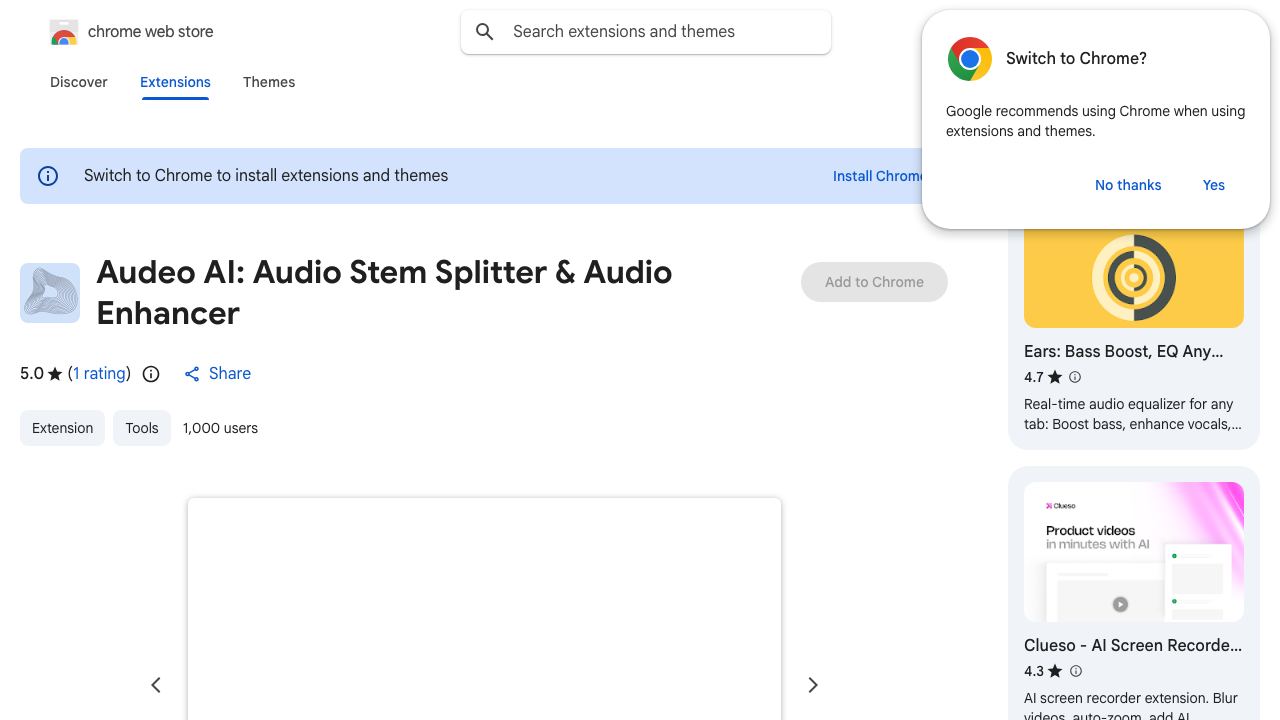Click the Ears description 'Real-time audio equalizer' text
The width and height of the screenshot is (1280, 720).
point(1133,414)
